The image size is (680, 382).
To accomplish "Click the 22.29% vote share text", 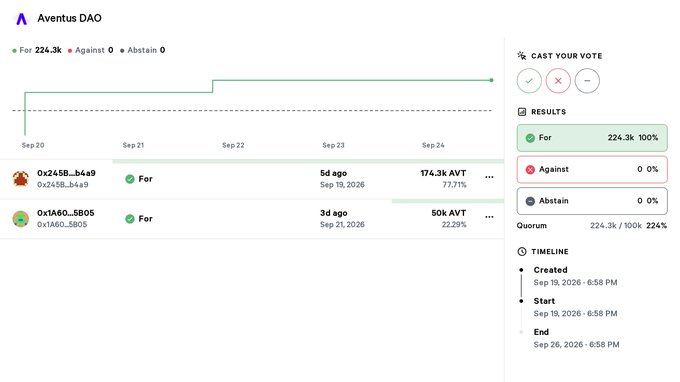I will (454, 225).
